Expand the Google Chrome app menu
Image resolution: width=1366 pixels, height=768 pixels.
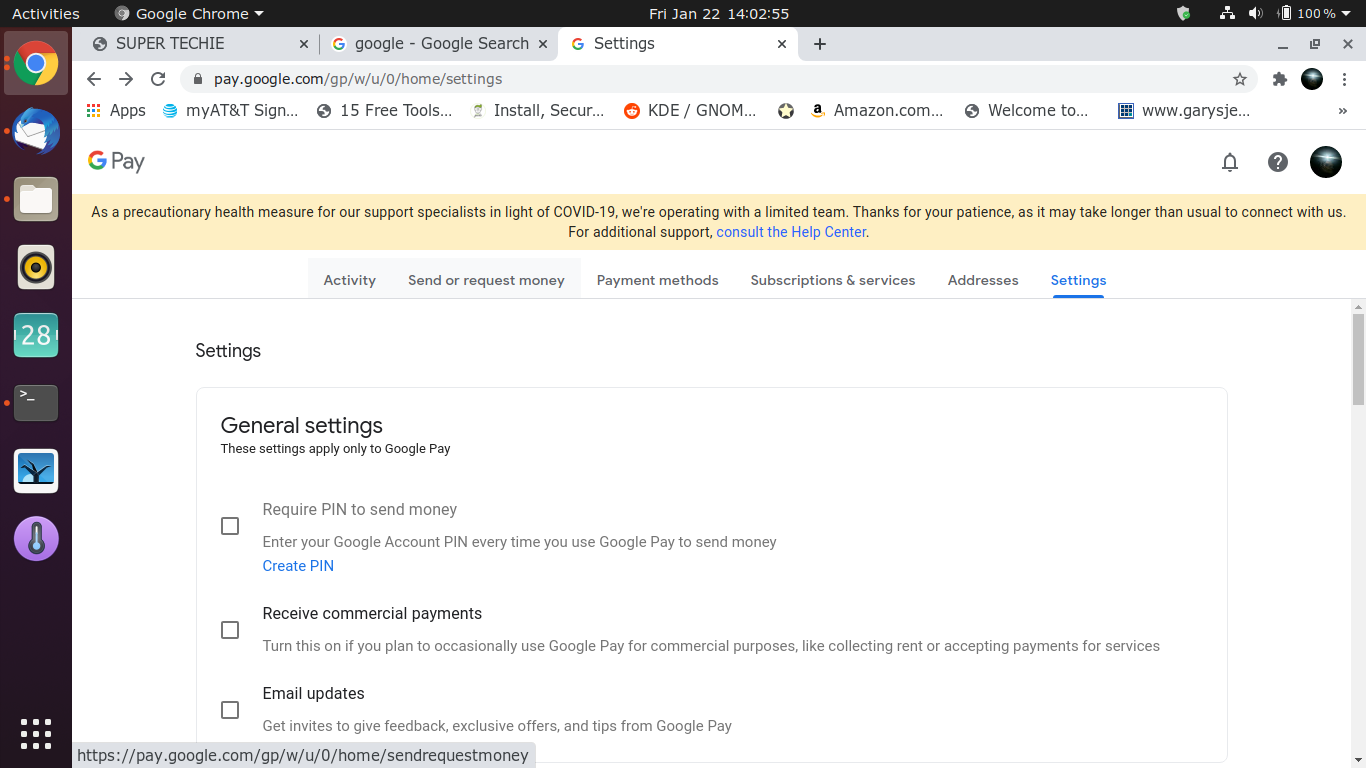[190, 14]
